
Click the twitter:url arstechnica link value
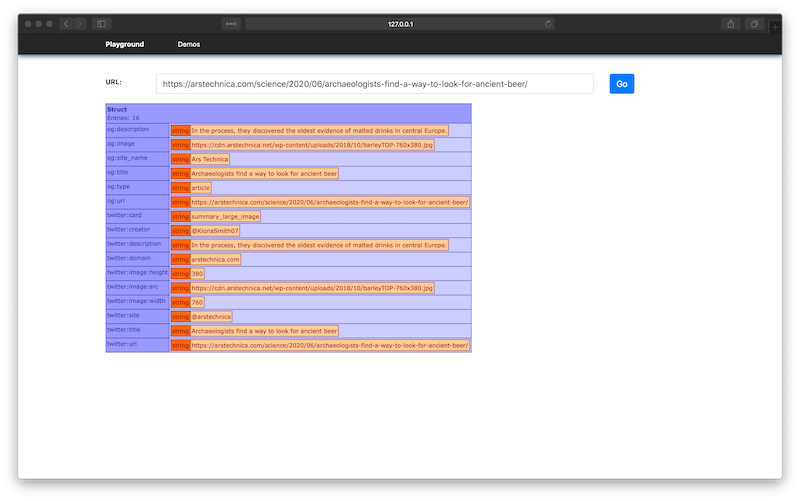point(330,345)
